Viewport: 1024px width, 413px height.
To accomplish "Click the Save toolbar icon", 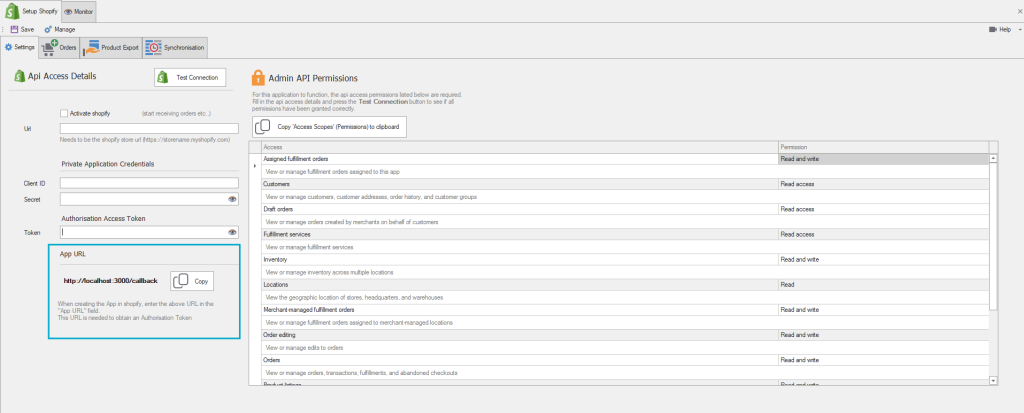I will pos(14,29).
